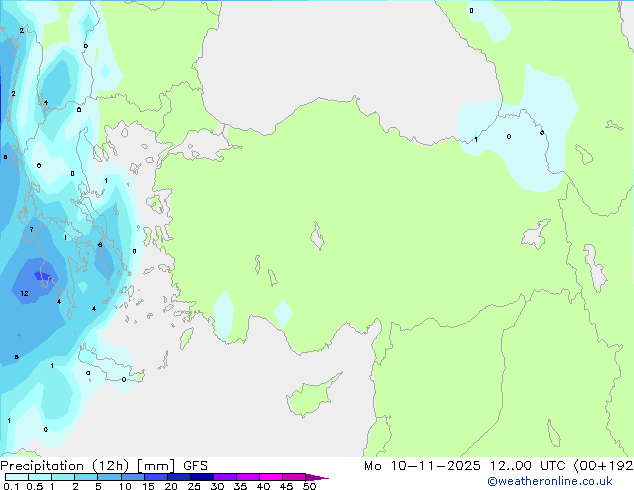The image size is (634, 490).
Task: Click the 30–35 mm purple legend swatch
Action: click(x=224, y=477)
